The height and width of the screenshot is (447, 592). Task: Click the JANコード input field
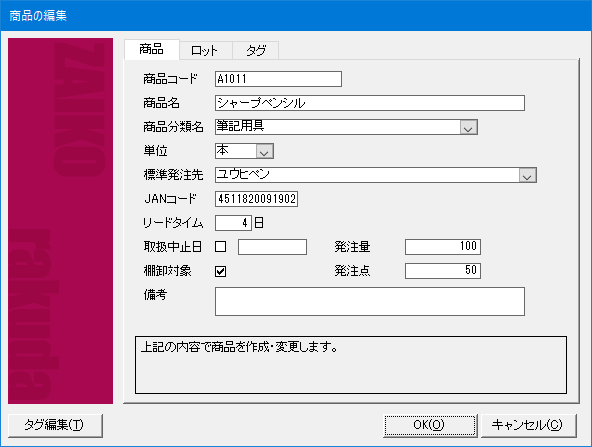tap(256, 199)
